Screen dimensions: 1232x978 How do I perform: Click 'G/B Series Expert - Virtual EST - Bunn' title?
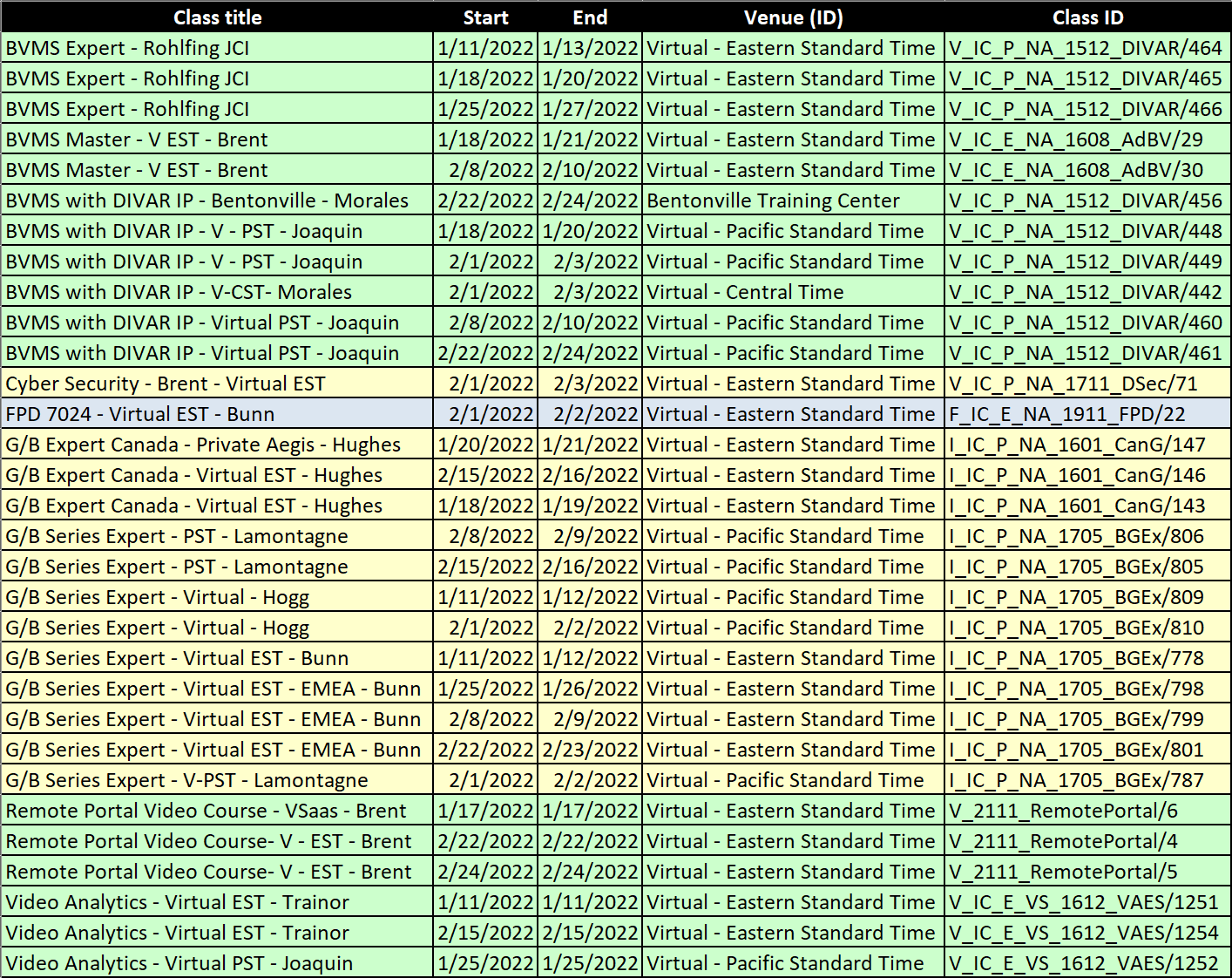tap(217, 658)
